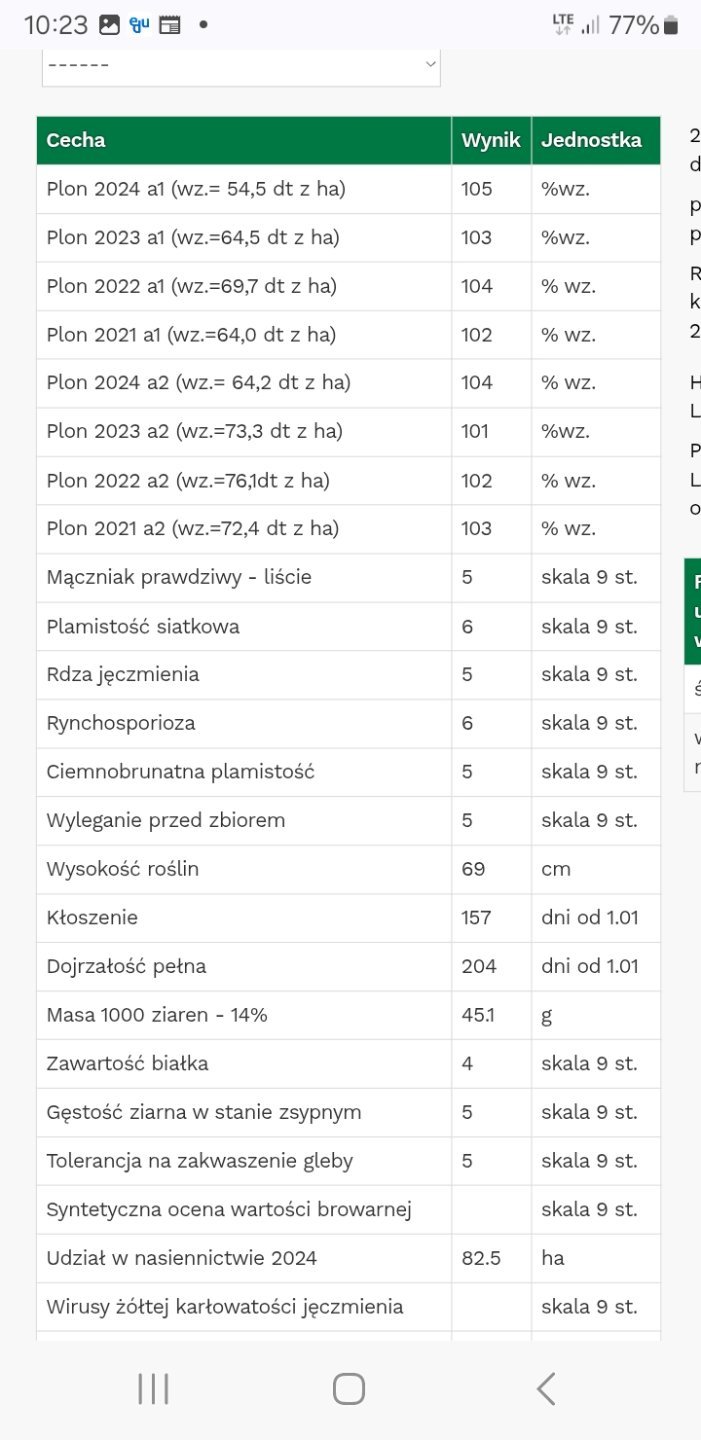
Task: Tap the Mączniak prawdziwy - liście row
Action: tap(179, 577)
